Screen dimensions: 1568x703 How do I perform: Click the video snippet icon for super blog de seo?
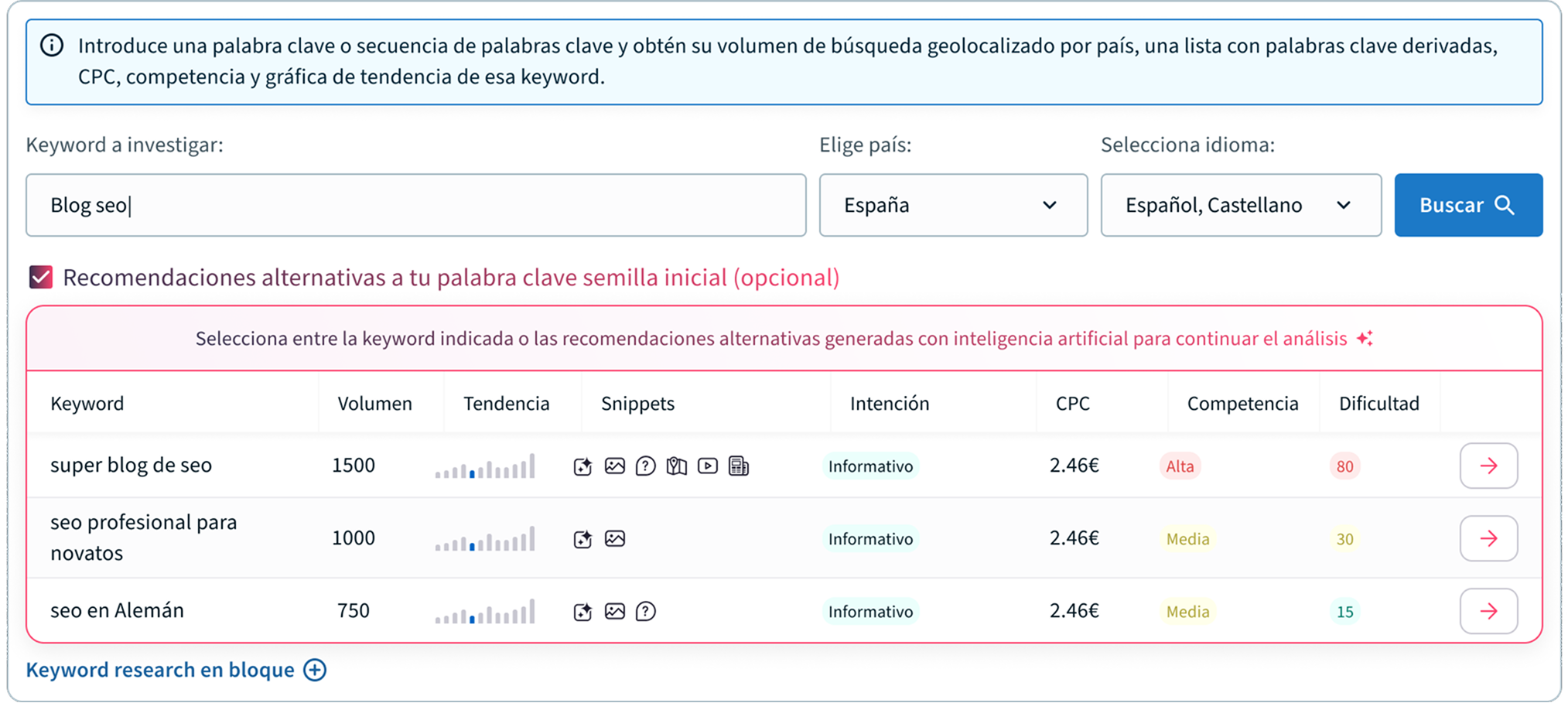tap(708, 466)
